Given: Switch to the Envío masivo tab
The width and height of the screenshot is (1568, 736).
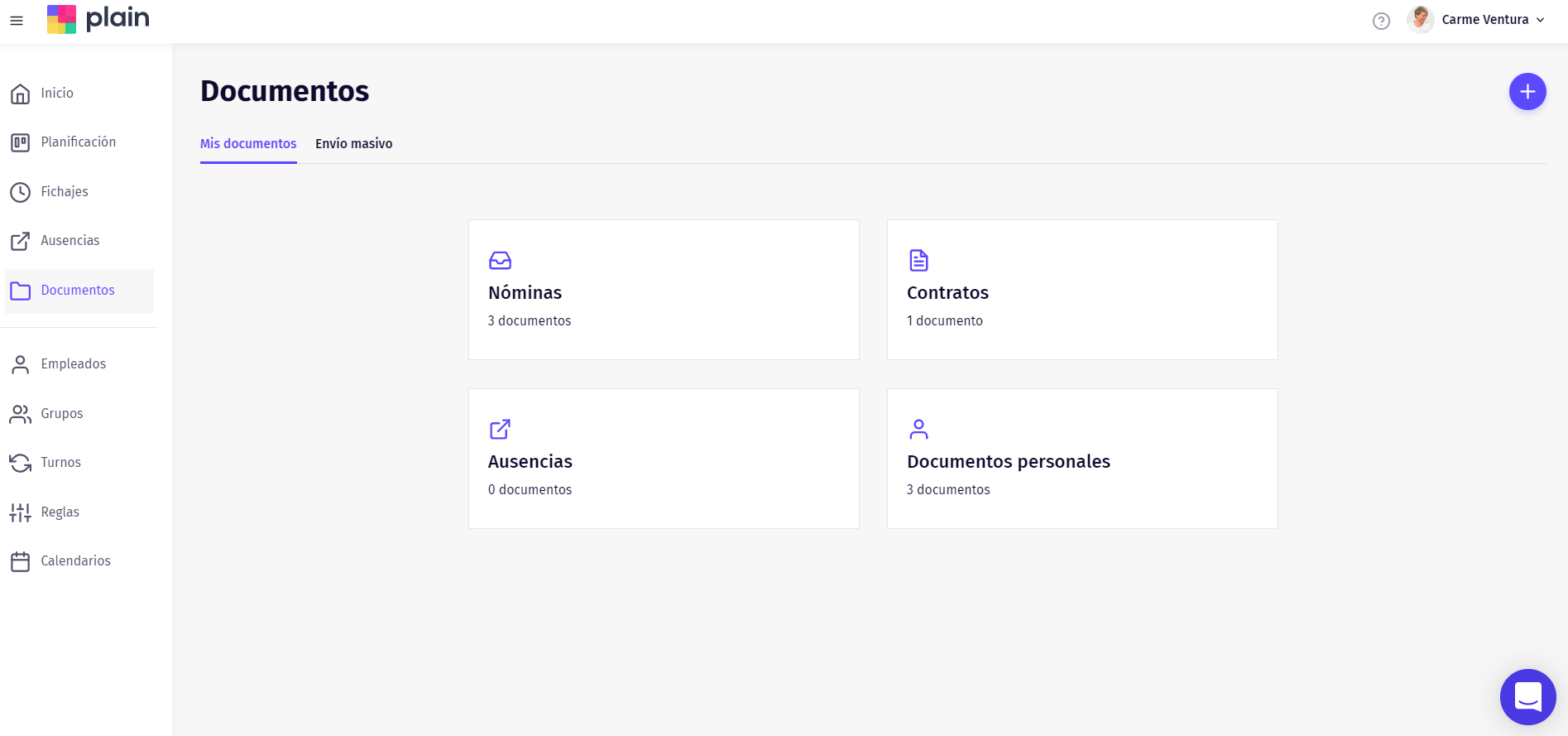Looking at the screenshot, I should tap(353, 144).
